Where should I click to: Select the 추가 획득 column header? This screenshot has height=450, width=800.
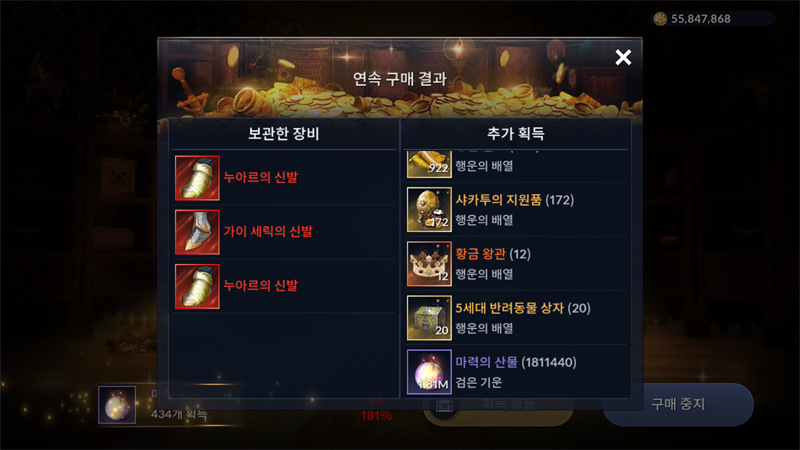[516, 134]
